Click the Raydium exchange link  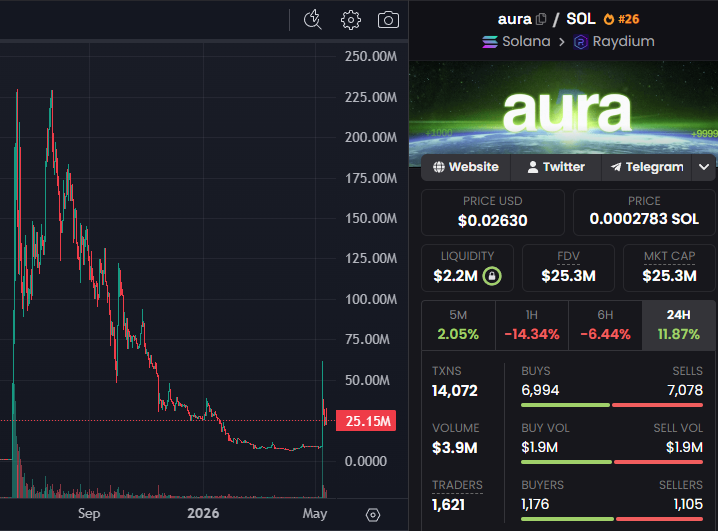click(x=623, y=42)
